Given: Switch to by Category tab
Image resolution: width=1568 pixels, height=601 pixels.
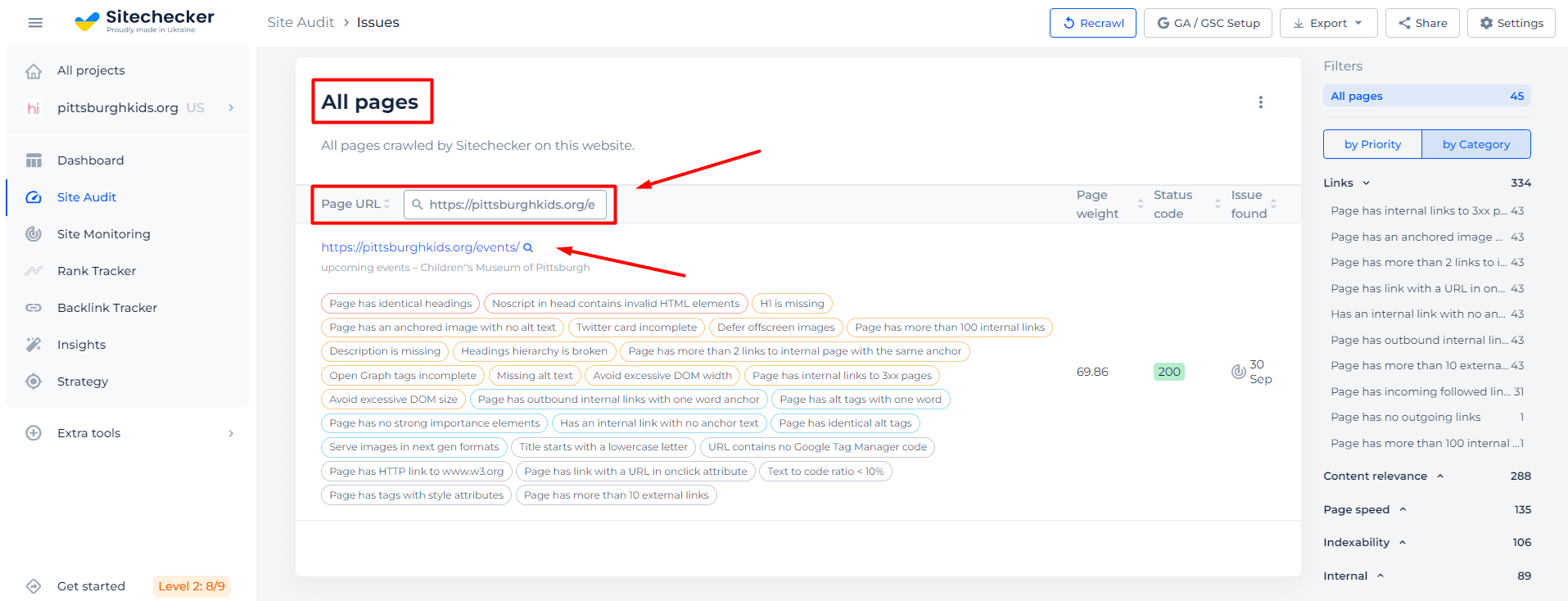Looking at the screenshot, I should tap(1476, 144).
